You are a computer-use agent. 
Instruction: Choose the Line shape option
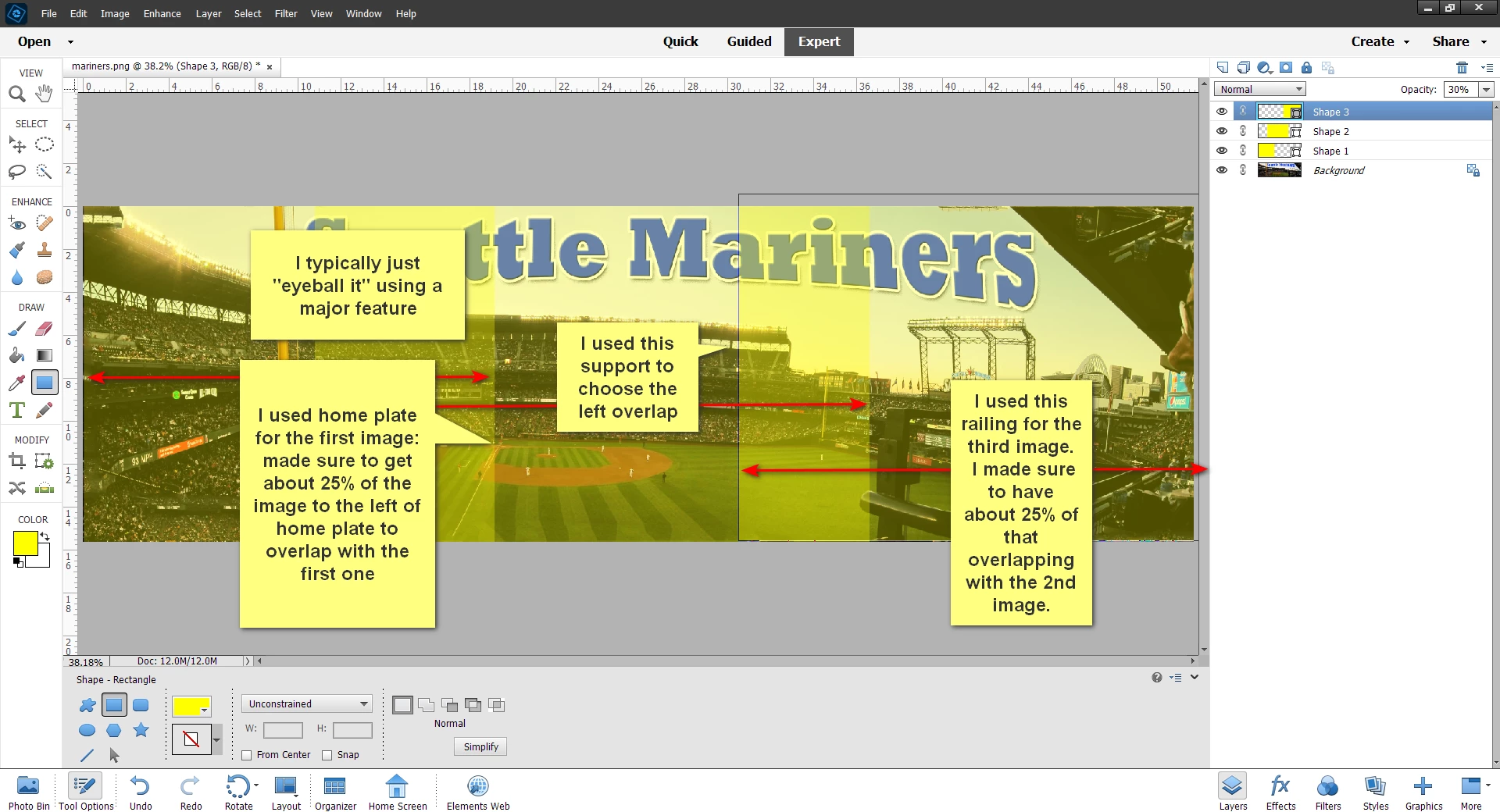point(87,755)
